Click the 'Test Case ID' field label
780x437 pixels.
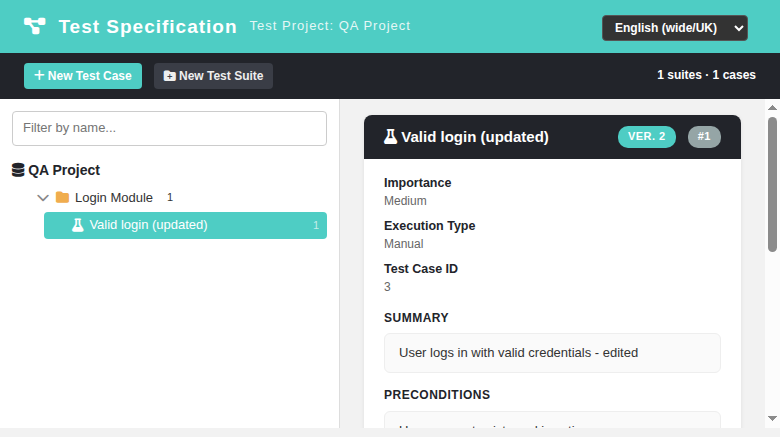421,269
